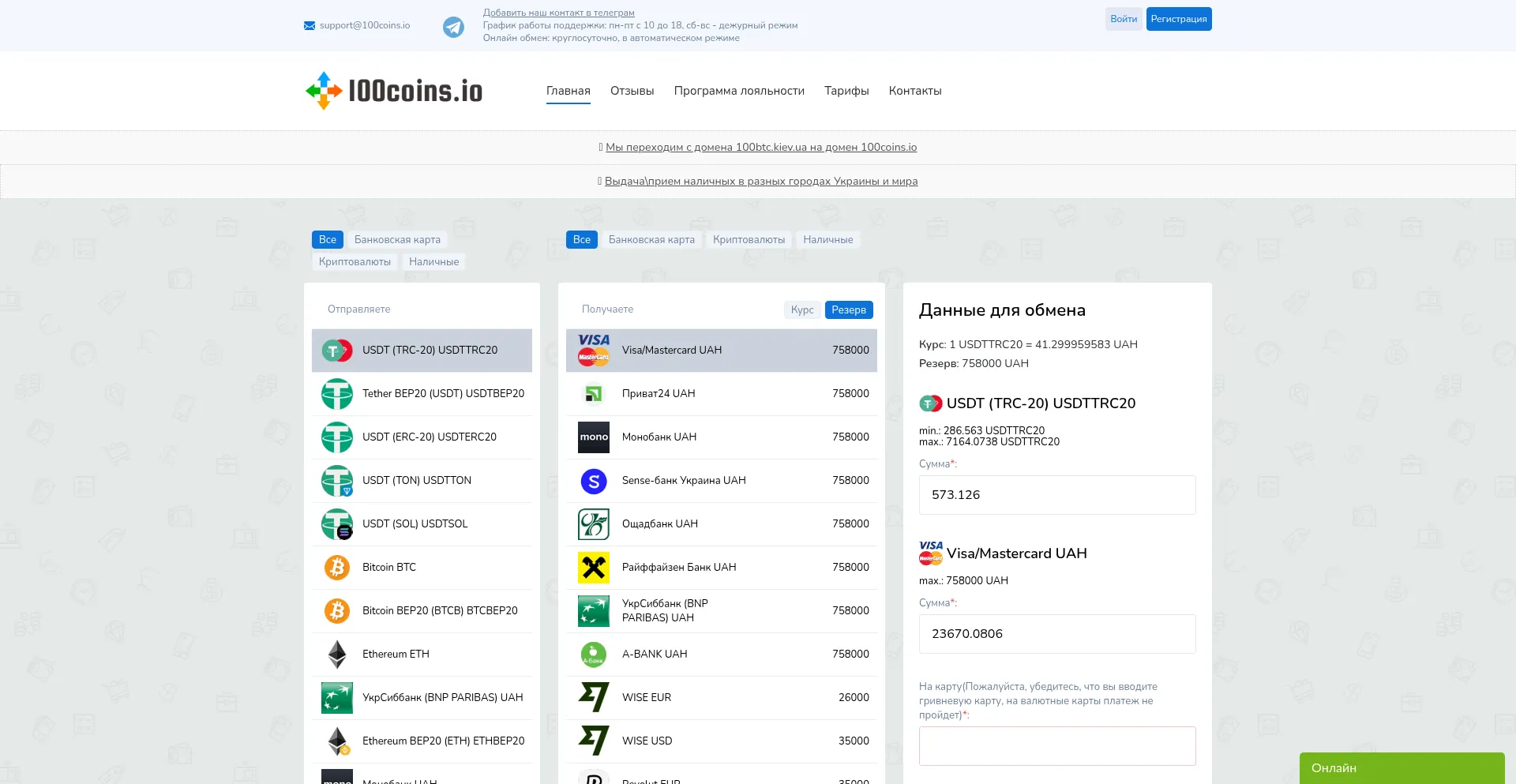The height and width of the screenshot is (784, 1516).
Task: Click the Telegram icon in header
Action: [x=453, y=27]
